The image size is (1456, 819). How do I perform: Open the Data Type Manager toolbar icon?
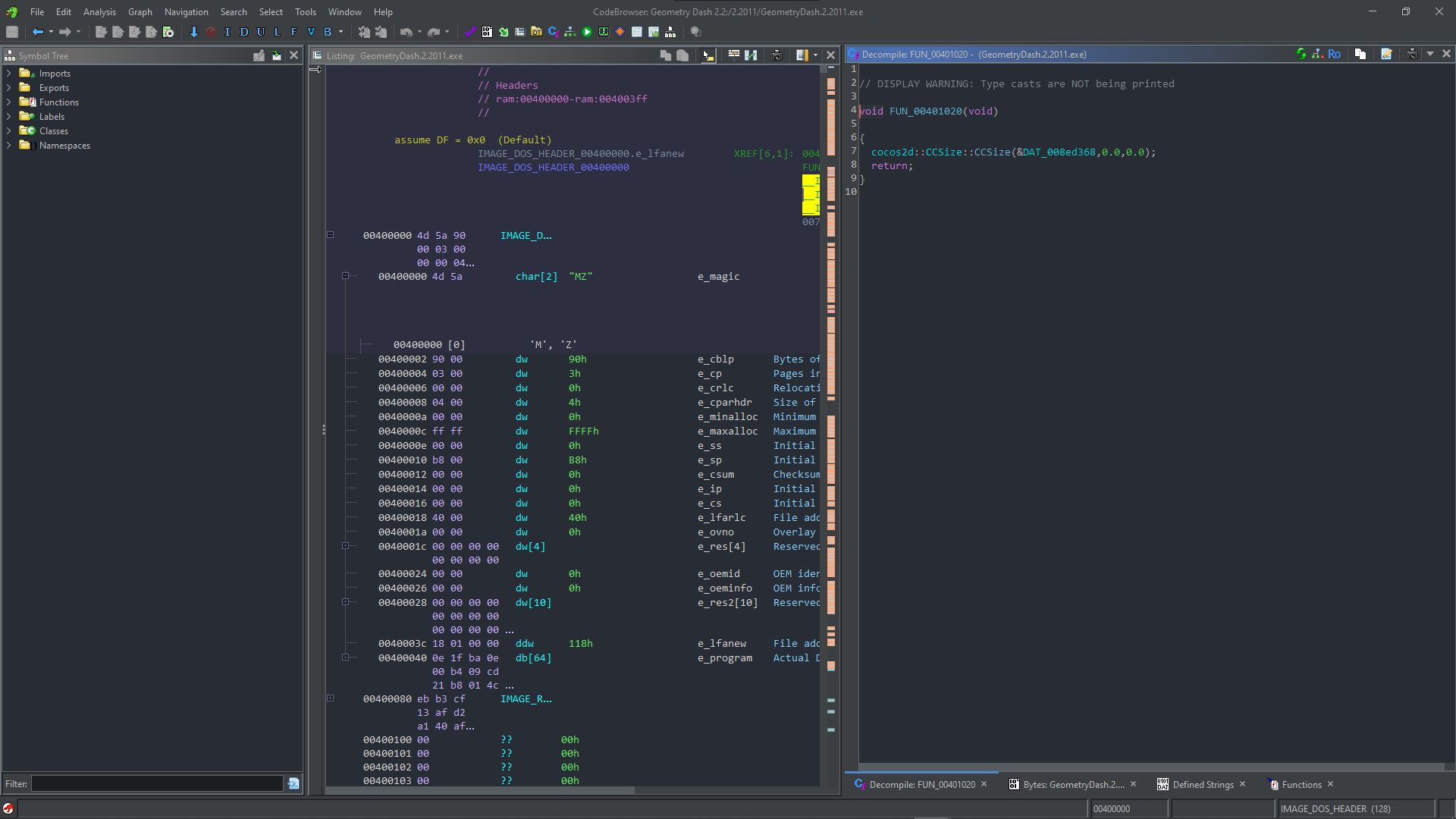[537, 32]
